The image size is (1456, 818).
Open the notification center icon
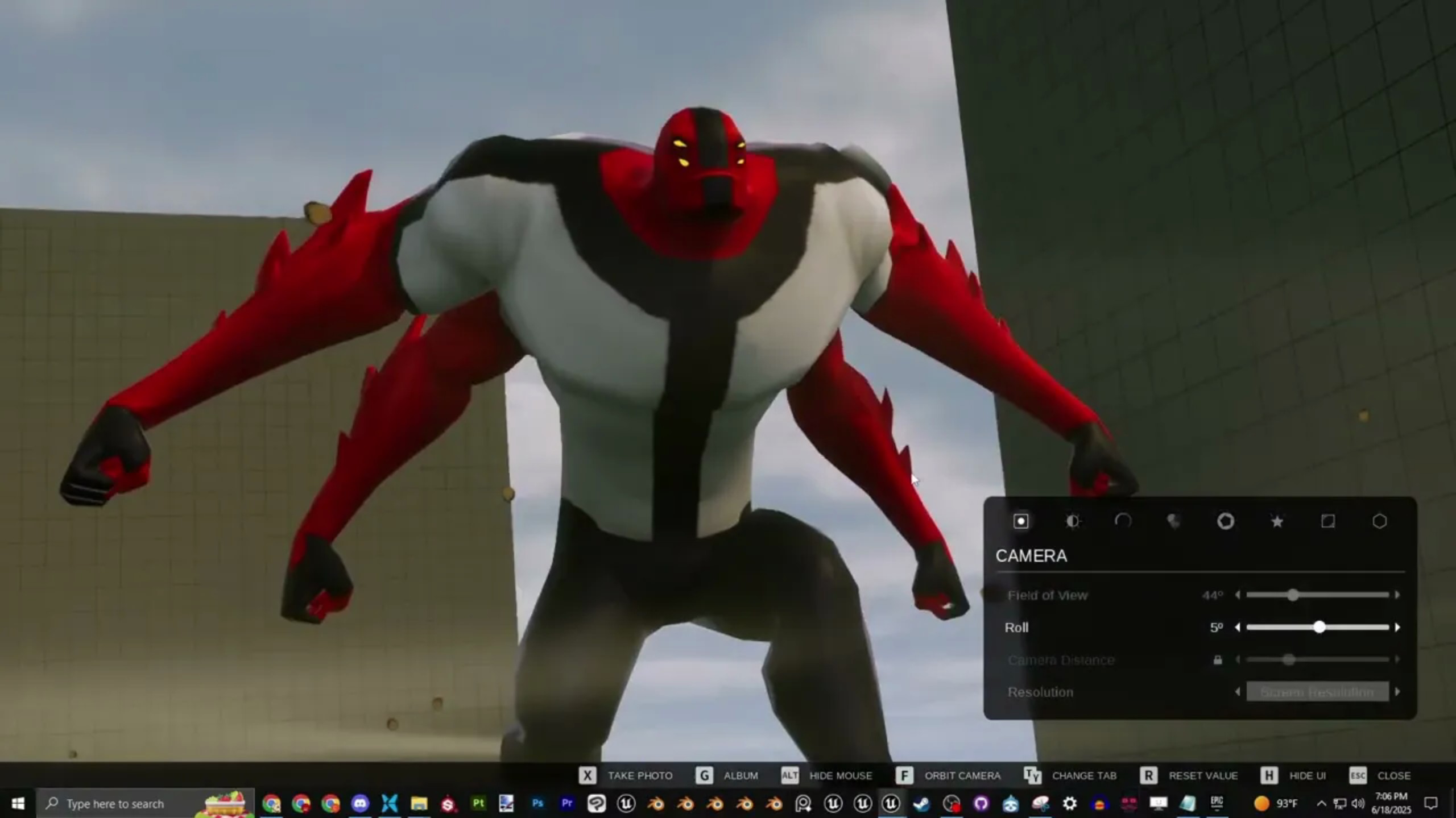pos(1431,804)
